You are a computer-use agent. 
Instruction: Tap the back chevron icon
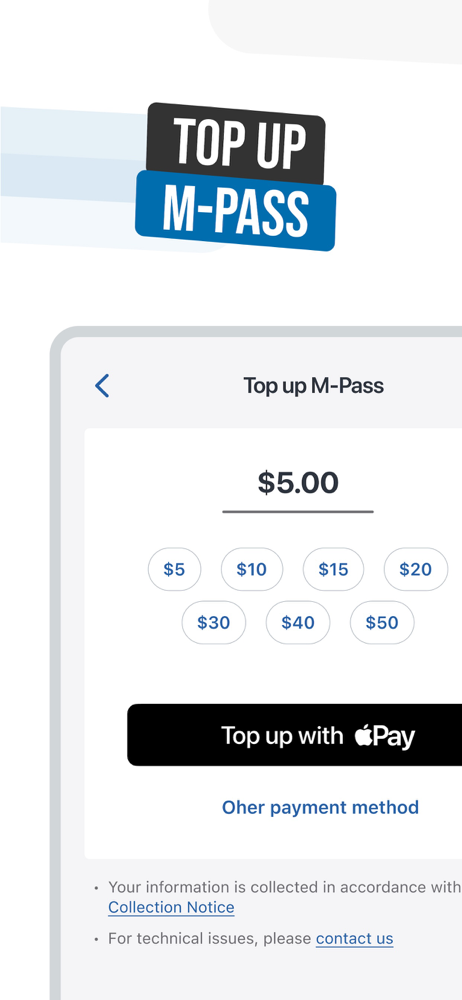(x=102, y=386)
